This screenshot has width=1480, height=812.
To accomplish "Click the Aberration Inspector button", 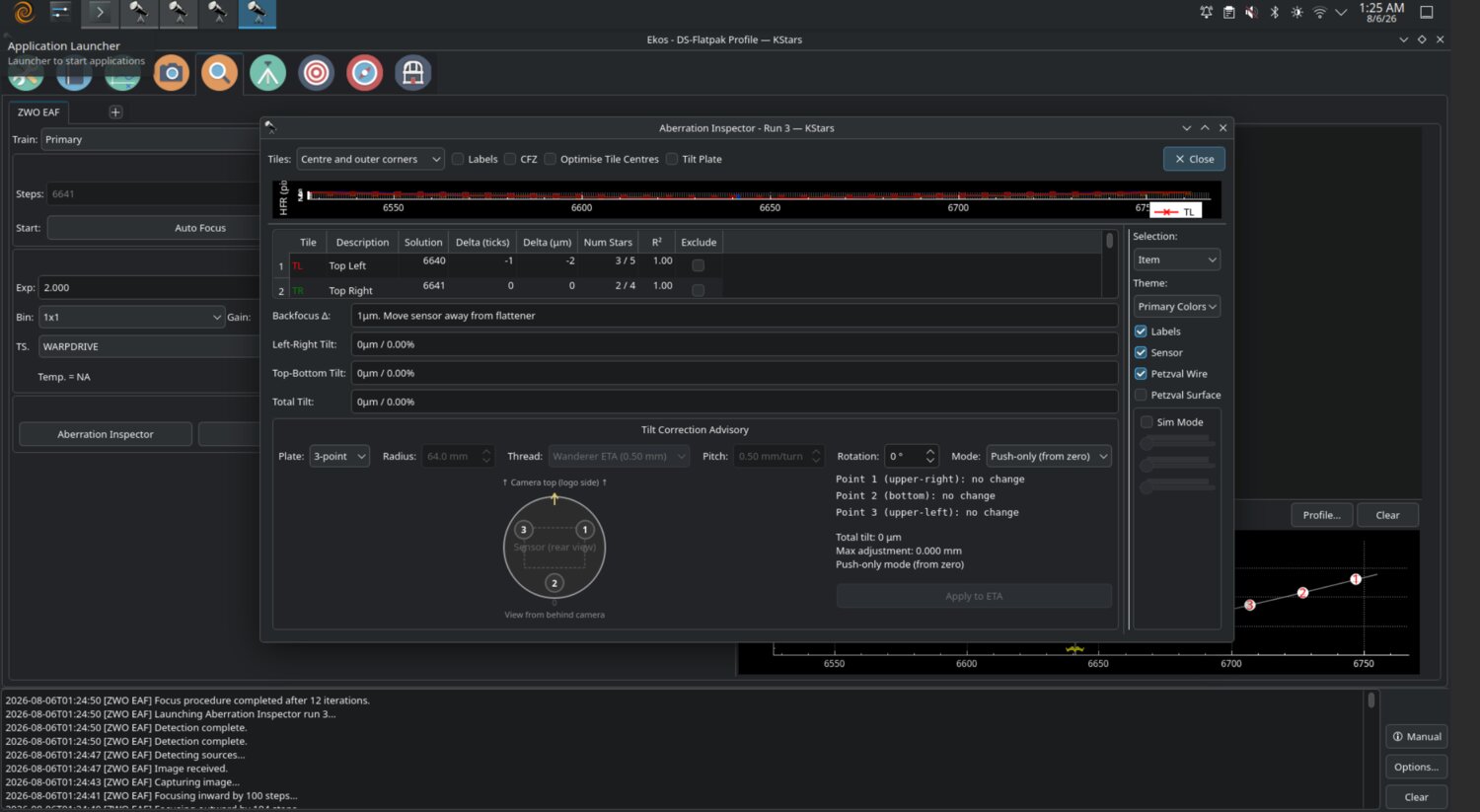I will (106, 434).
